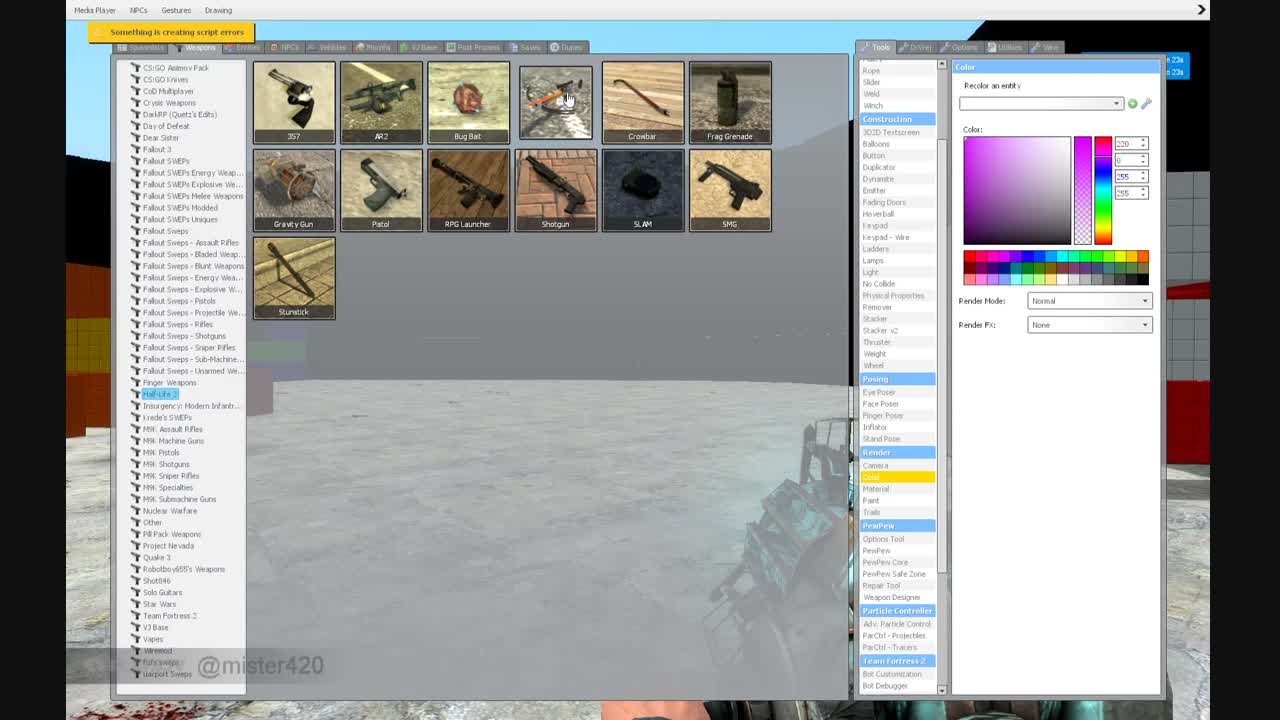Pick the bright red palette swatch
This screenshot has height=720, width=1280.
(969, 257)
